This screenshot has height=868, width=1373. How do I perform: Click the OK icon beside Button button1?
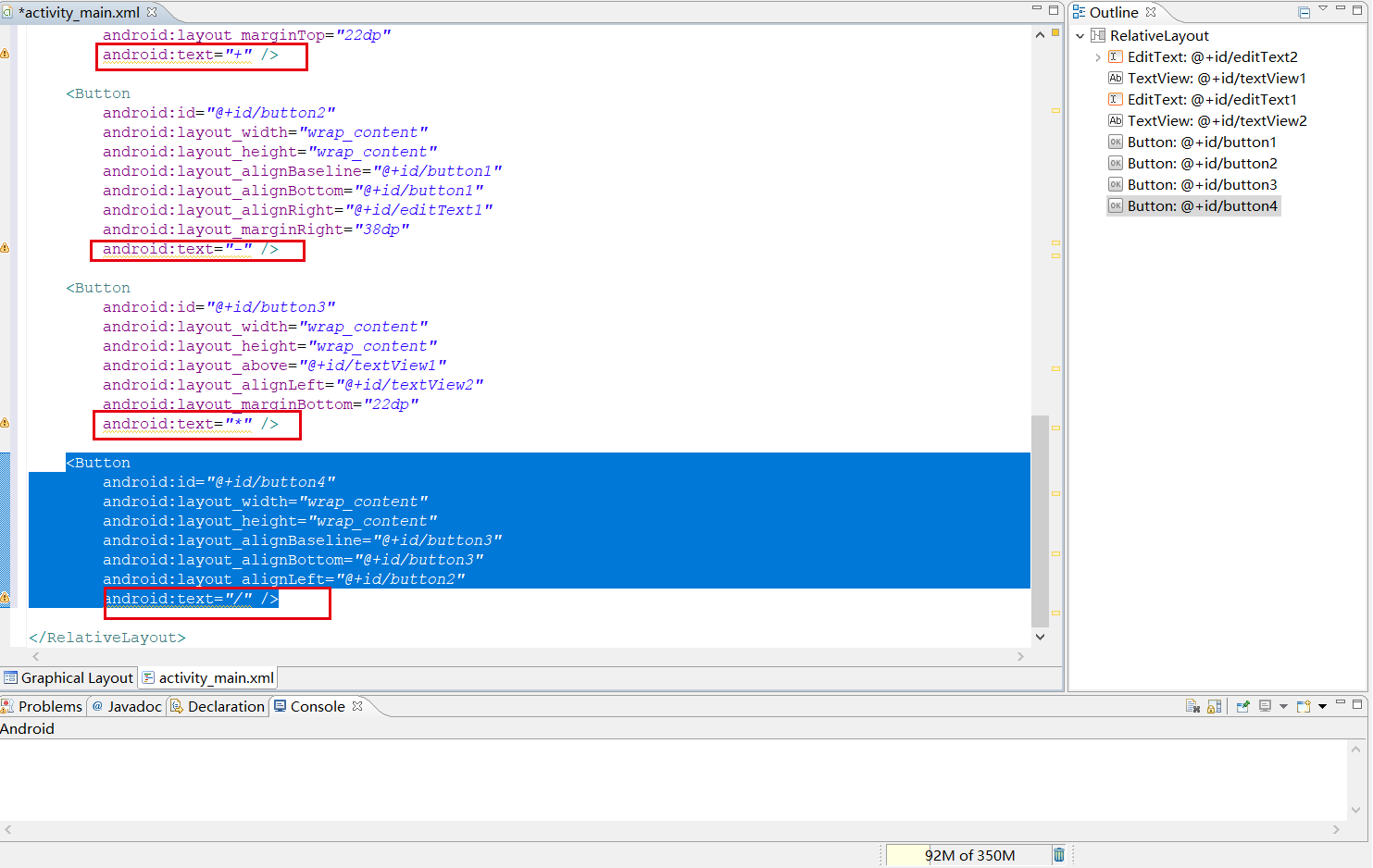pos(1116,142)
